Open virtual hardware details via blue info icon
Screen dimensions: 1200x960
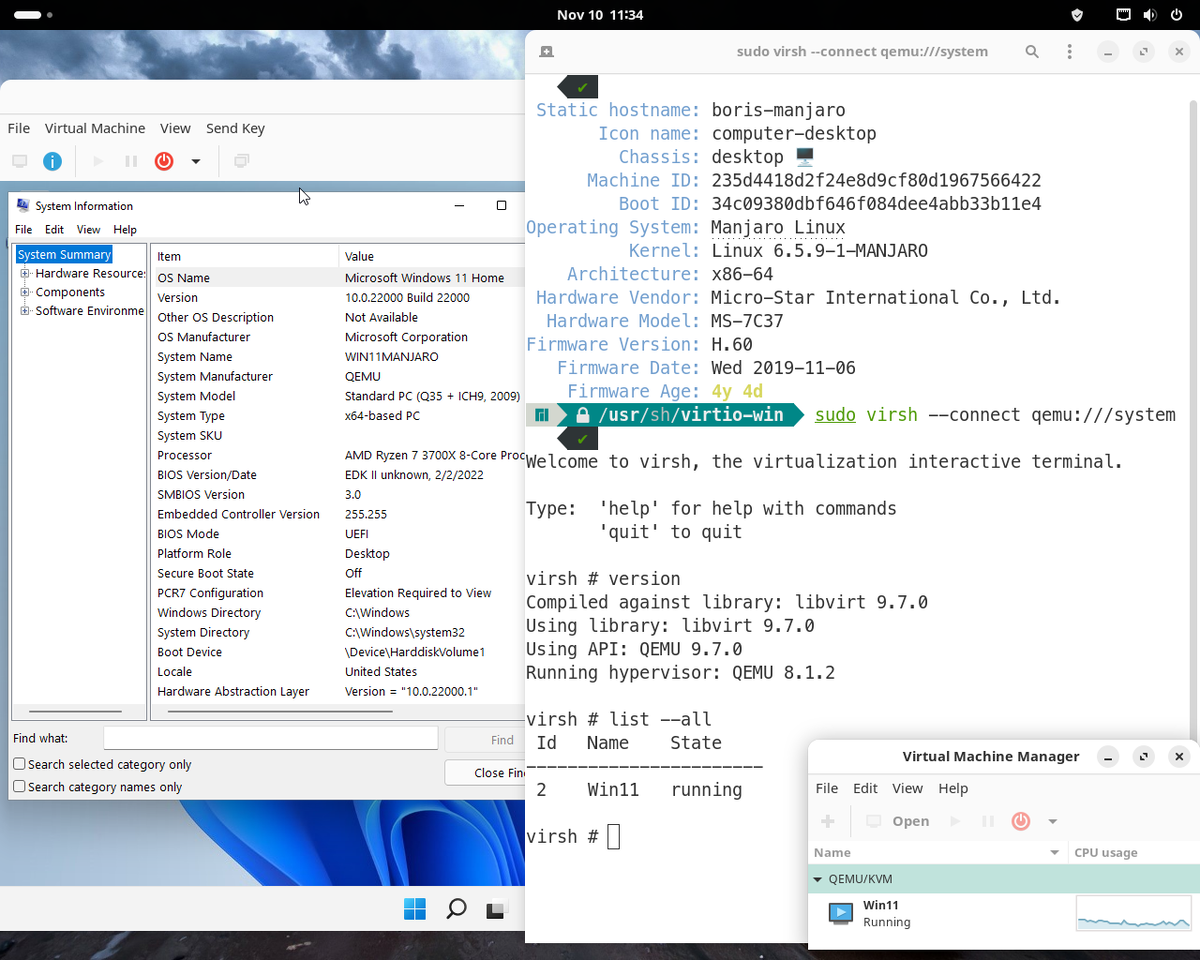point(52,161)
